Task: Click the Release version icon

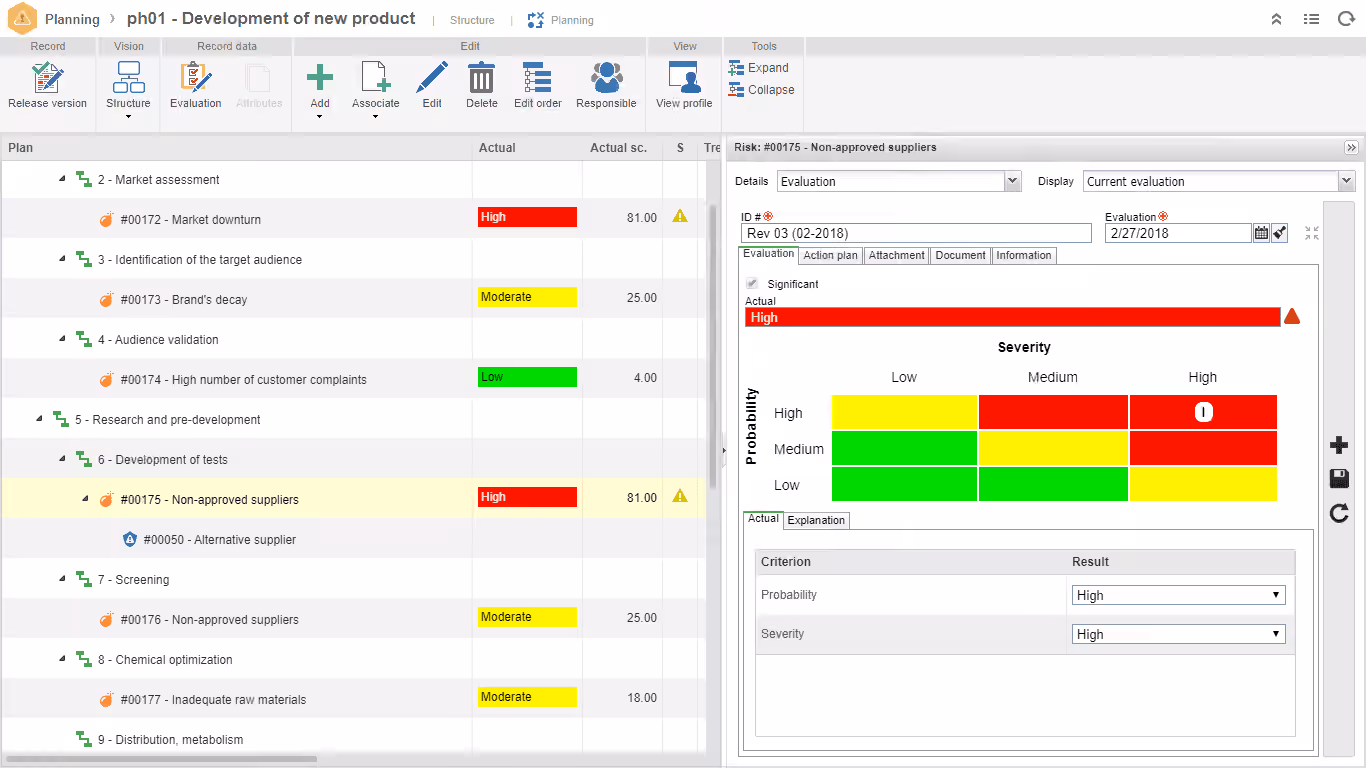Action: click(47, 78)
